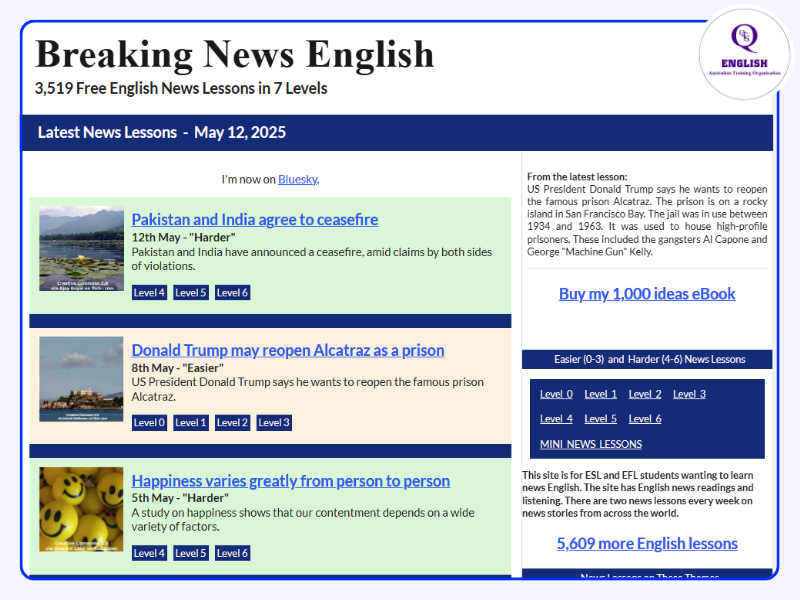Click '5th May - "Harder"' date text
The height and width of the screenshot is (600, 800).
(x=180, y=498)
